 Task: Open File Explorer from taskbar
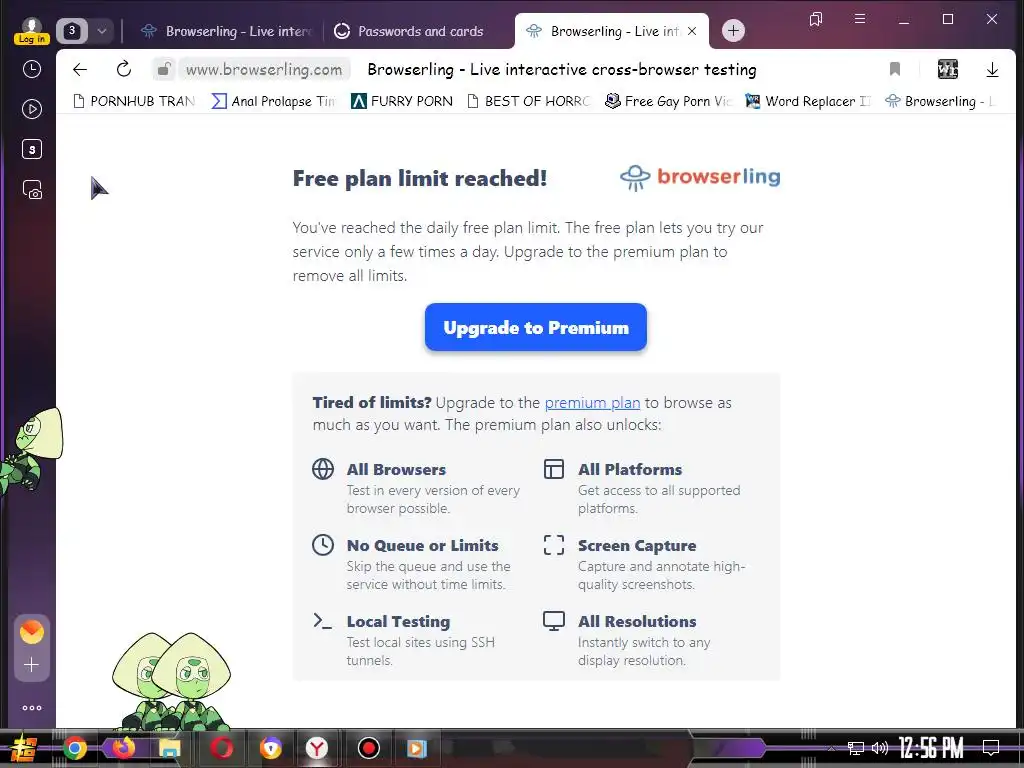[x=170, y=748]
